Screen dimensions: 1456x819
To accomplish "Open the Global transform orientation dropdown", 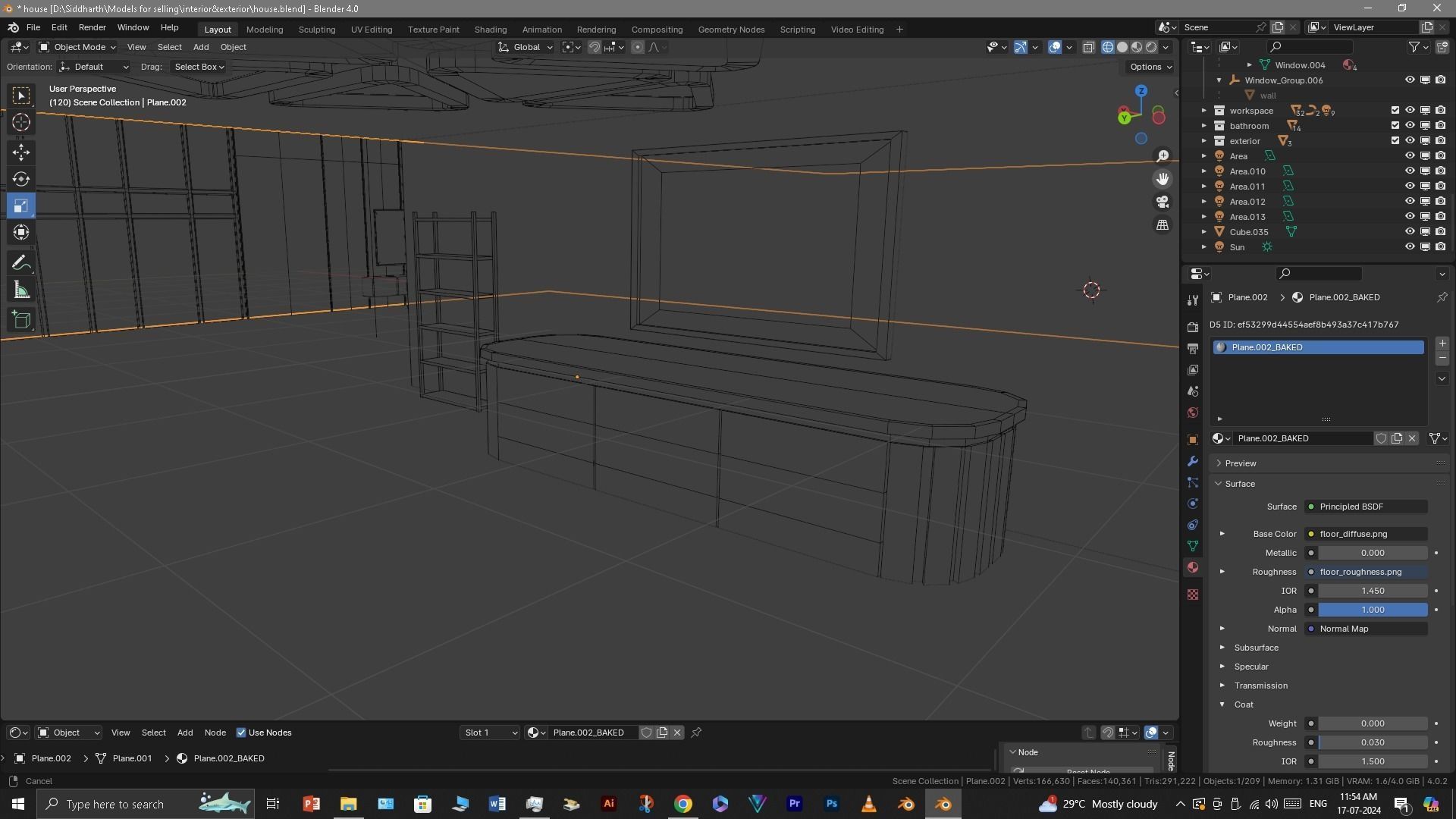I will [526, 47].
